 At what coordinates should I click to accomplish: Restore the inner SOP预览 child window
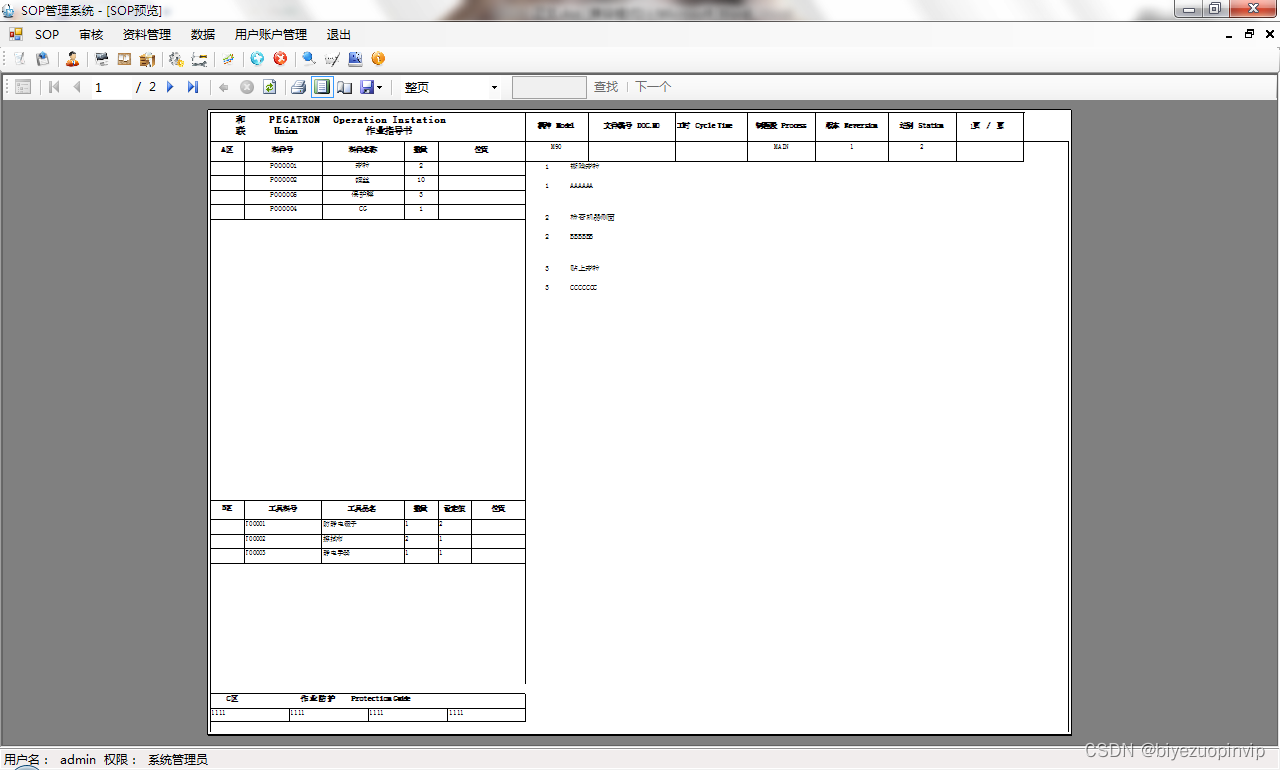[1249, 34]
